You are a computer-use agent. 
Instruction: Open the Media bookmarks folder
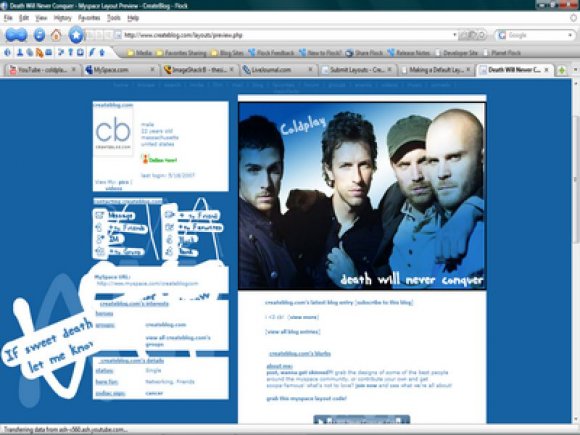tap(139, 53)
